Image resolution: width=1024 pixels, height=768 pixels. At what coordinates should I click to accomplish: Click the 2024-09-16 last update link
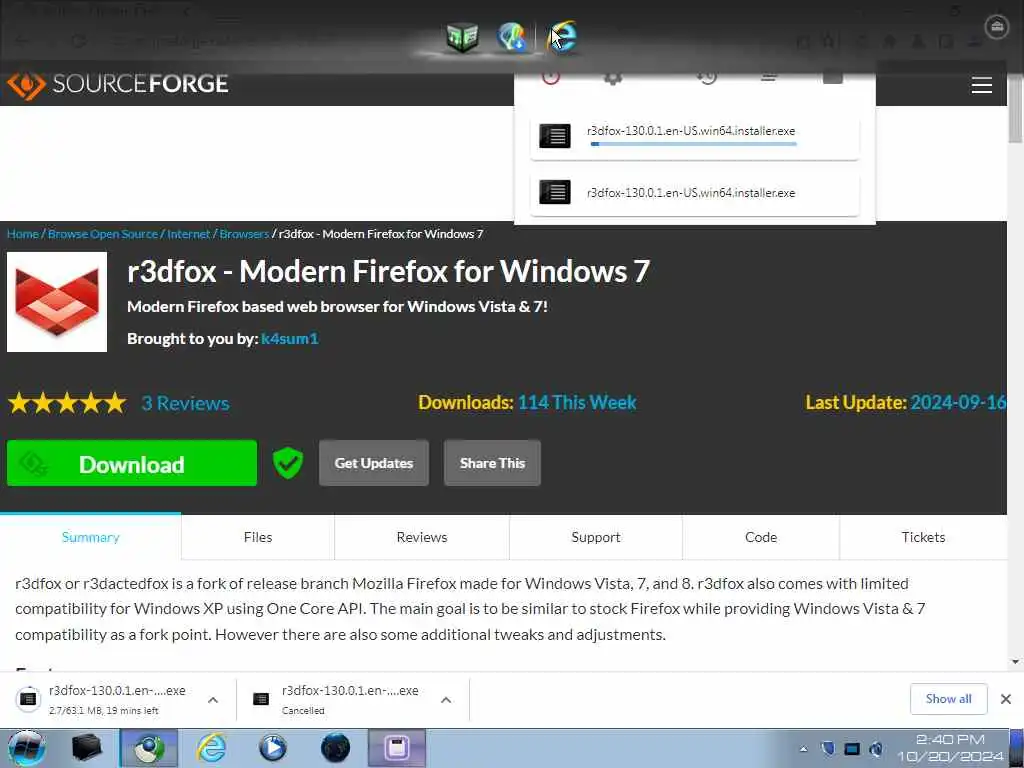coord(958,402)
